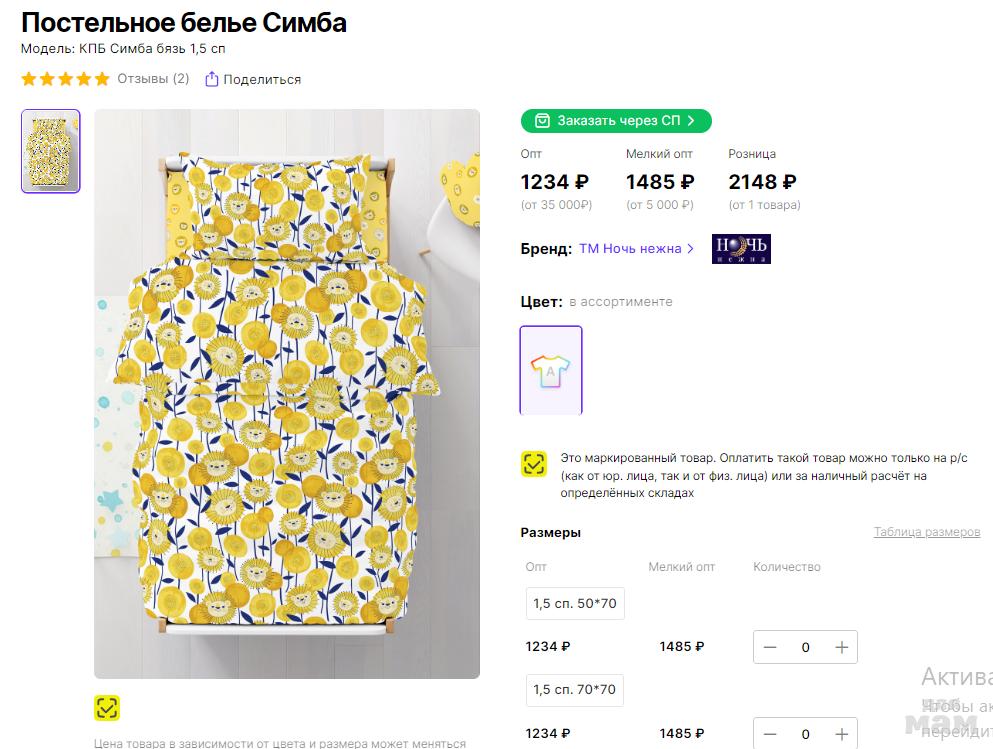Click the marked goods icon beside notice text
The image size is (993, 749).
(534, 464)
